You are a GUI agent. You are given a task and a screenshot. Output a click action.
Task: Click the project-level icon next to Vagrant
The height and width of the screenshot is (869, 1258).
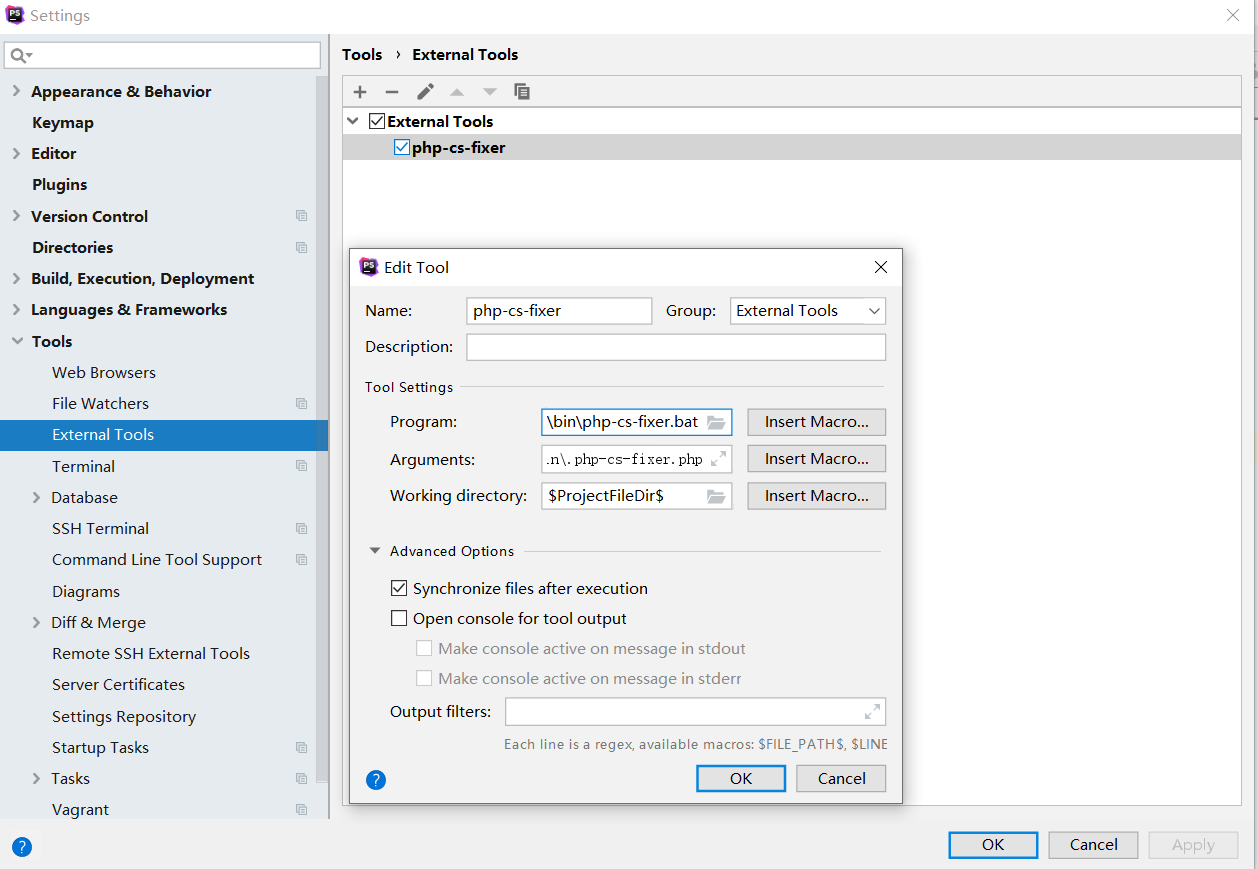302,809
